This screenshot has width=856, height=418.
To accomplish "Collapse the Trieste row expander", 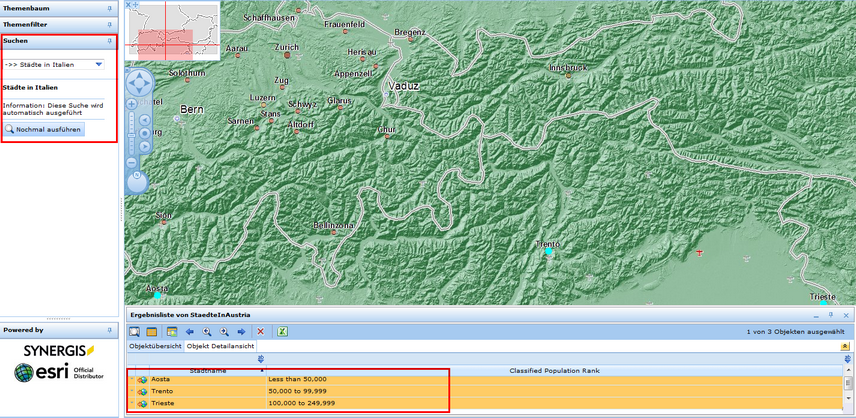I will tap(132, 403).
